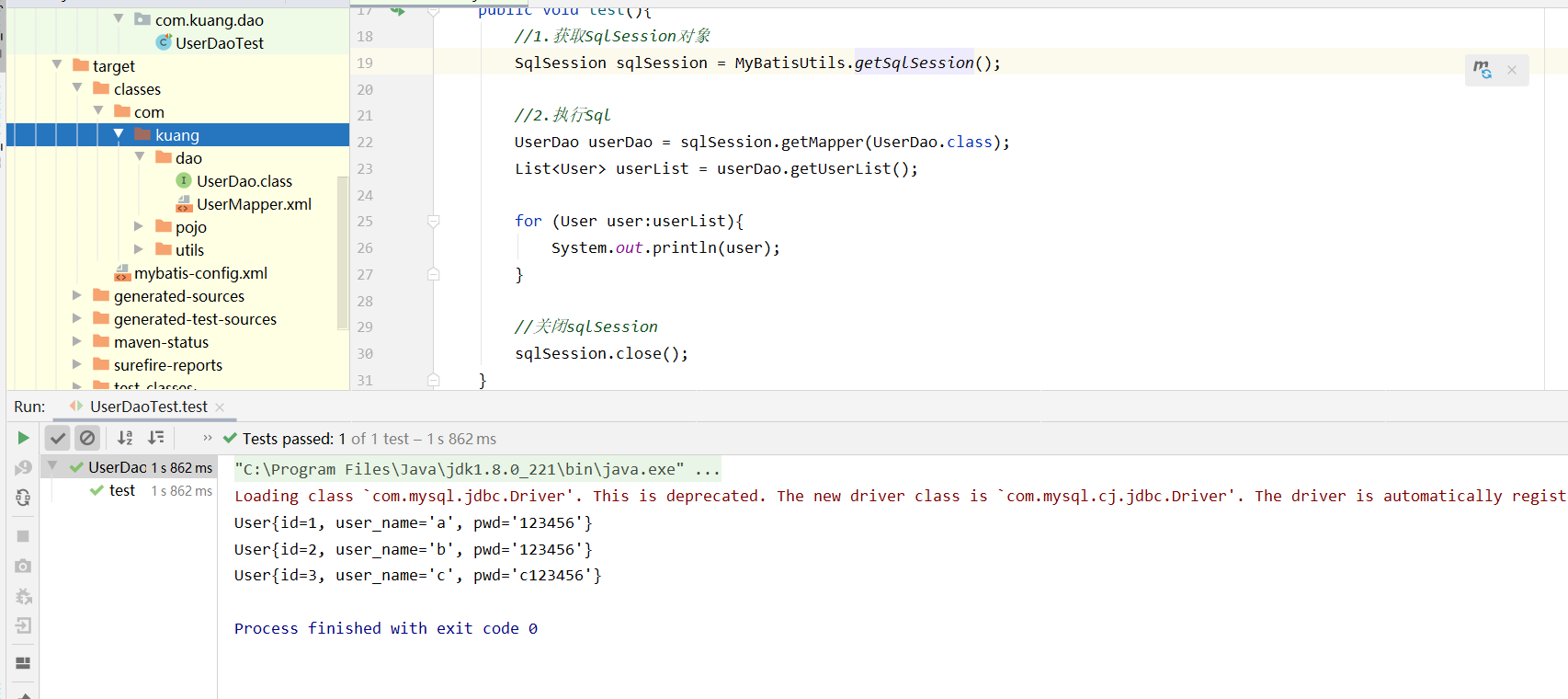Collapse the selected kuang folder
This screenshot has width=1568, height=699.
pyautogui.click(x=119, y=133)
